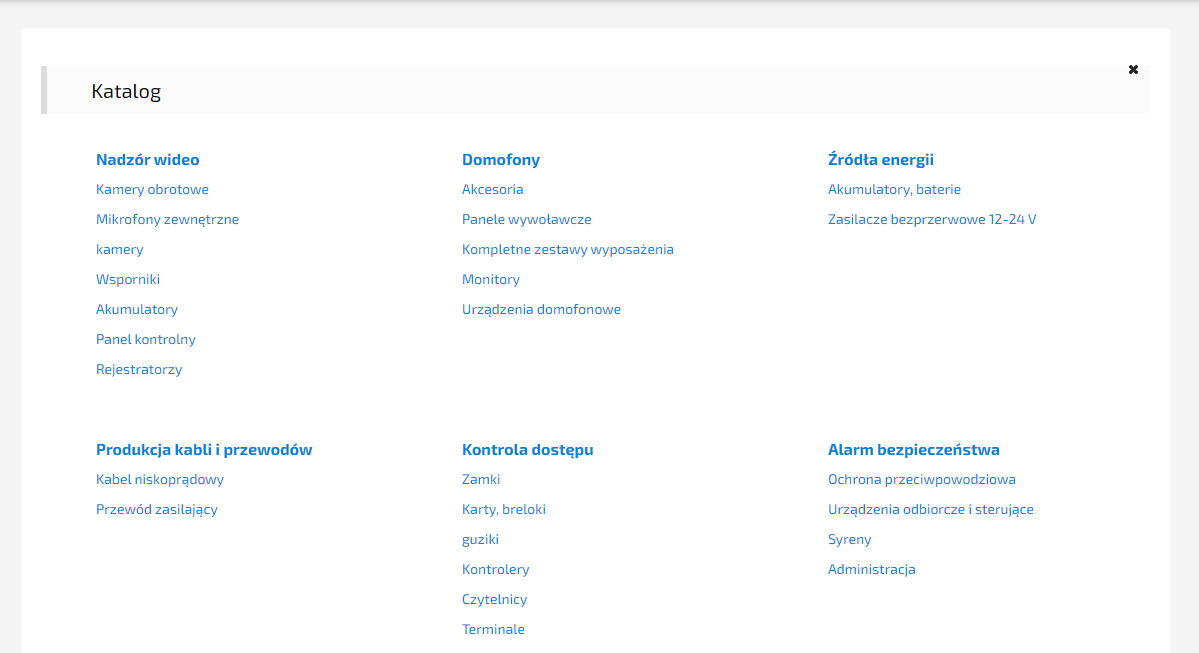The height and width of the screenshot is (653, 1199).
Task: Close the Katalog popup with the X icon
Action: [x=1133, y=70]
